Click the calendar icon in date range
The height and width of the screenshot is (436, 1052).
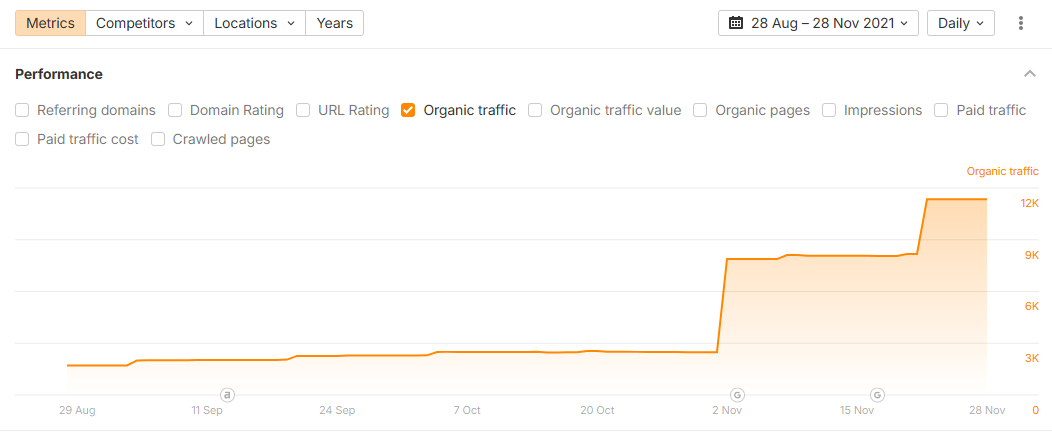pyautogui.click(x=736, y=23)
